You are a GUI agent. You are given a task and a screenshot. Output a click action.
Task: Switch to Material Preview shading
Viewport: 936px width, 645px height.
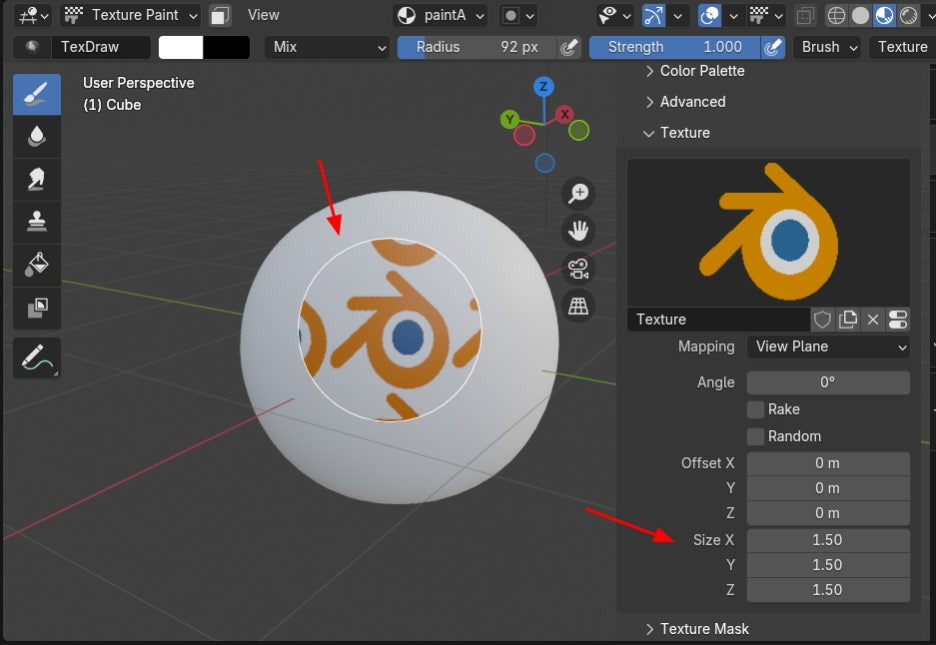(x=884, y=16)
